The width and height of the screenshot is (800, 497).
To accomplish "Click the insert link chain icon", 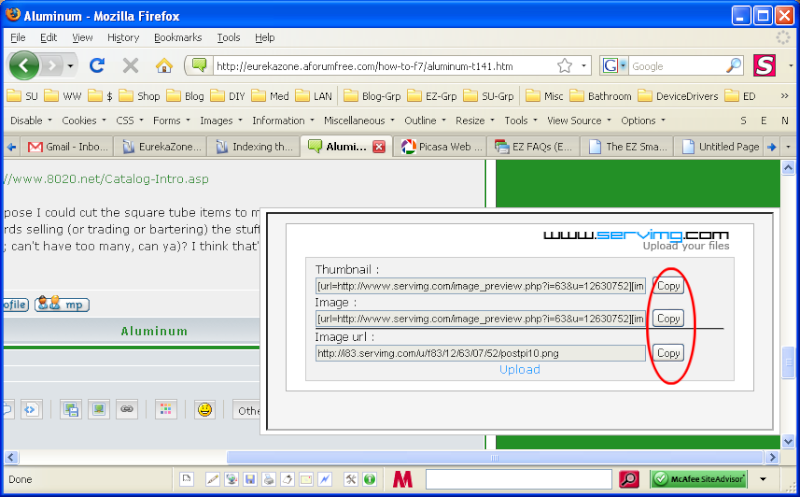I will pyautogui.click(x=127, y=409).
